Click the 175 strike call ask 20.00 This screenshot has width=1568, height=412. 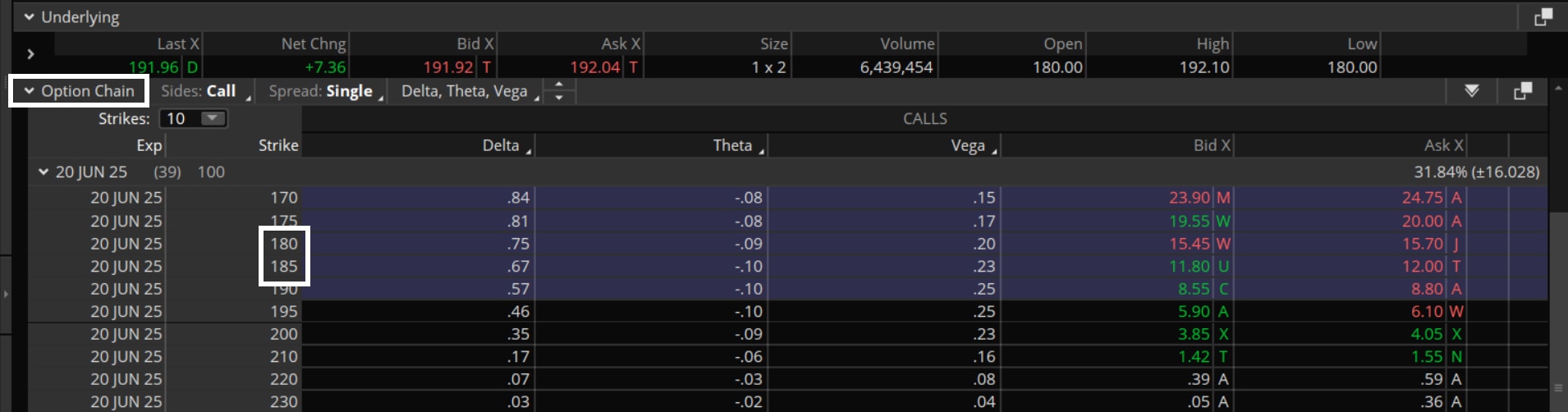[x=1423, y=221]
